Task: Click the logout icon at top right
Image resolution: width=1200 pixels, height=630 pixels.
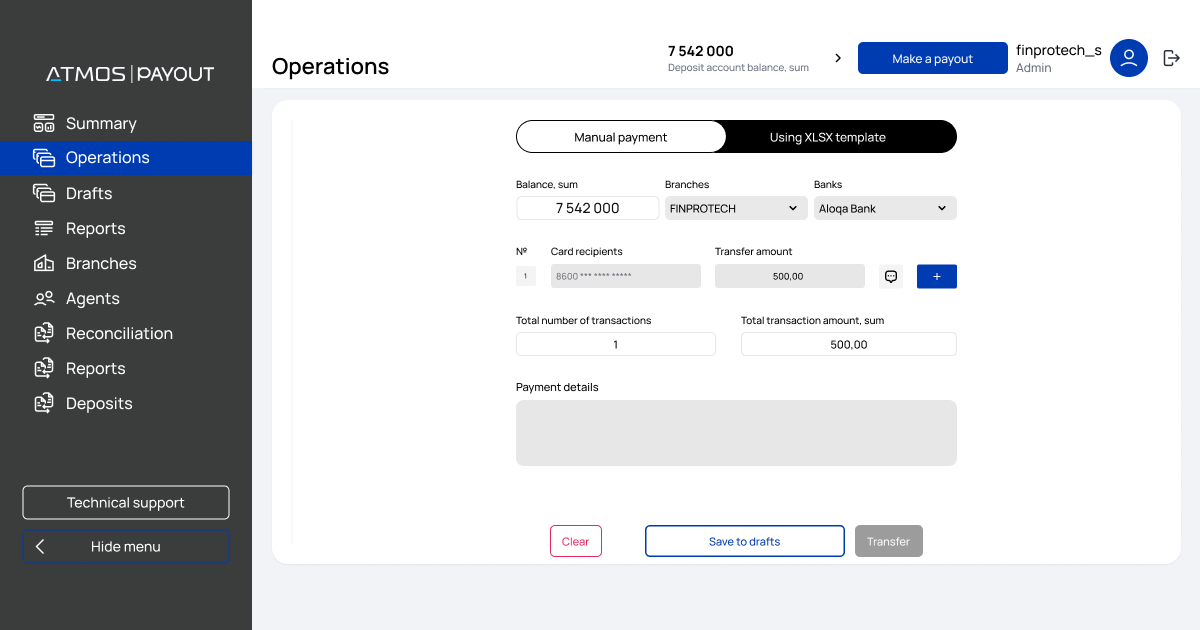Action: point(1172,58)
